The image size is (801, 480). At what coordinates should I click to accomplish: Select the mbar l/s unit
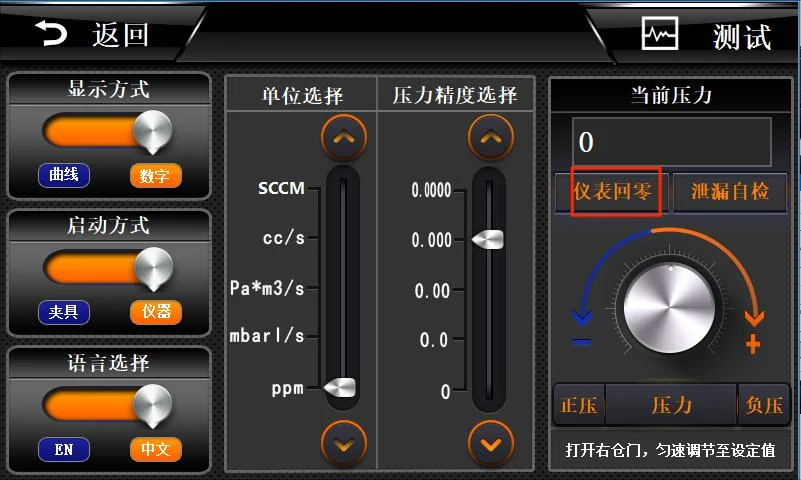pos(267,336)
